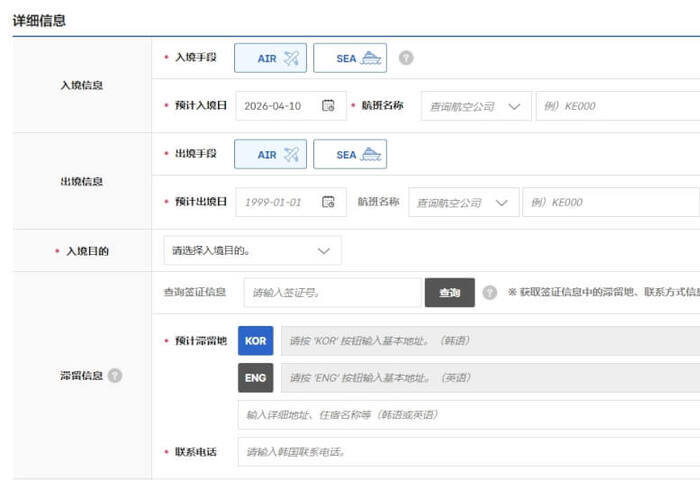Click the 预计入境日 label

(201, 105)
